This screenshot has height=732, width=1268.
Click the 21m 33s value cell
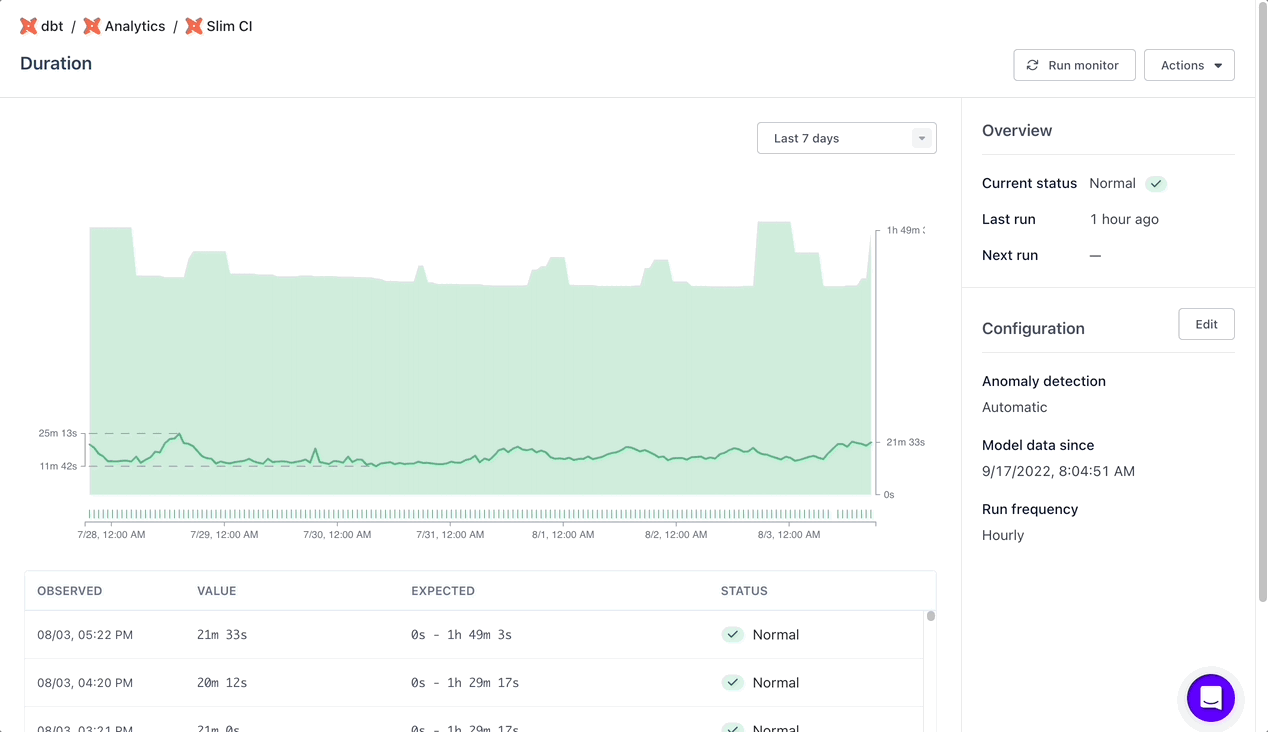pyautogui.click(x=222, y=635)
